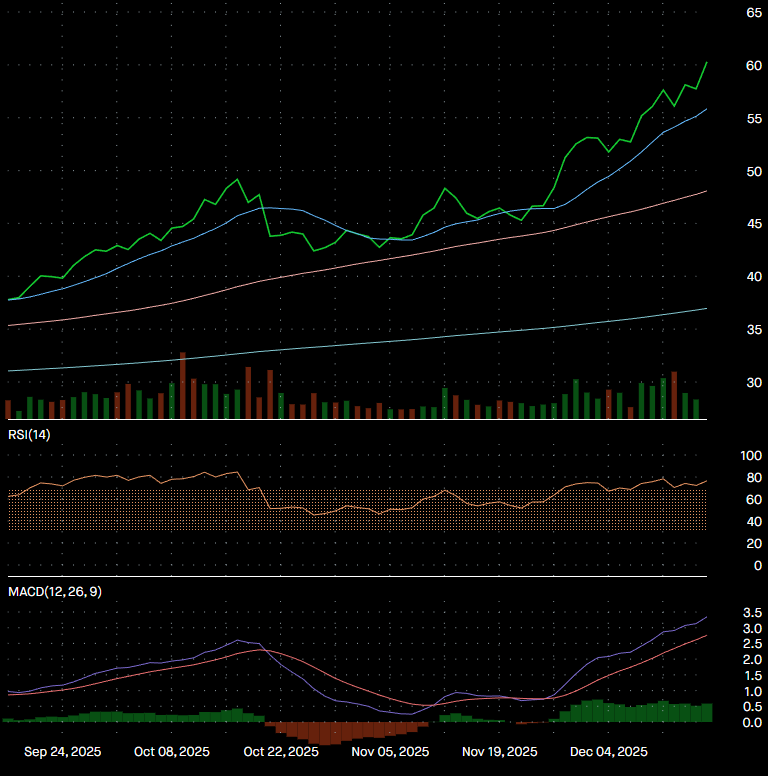Screen dimensions: 768x776
Task: Click the 80 RSI axis value
Action: (x=754, y=478)
